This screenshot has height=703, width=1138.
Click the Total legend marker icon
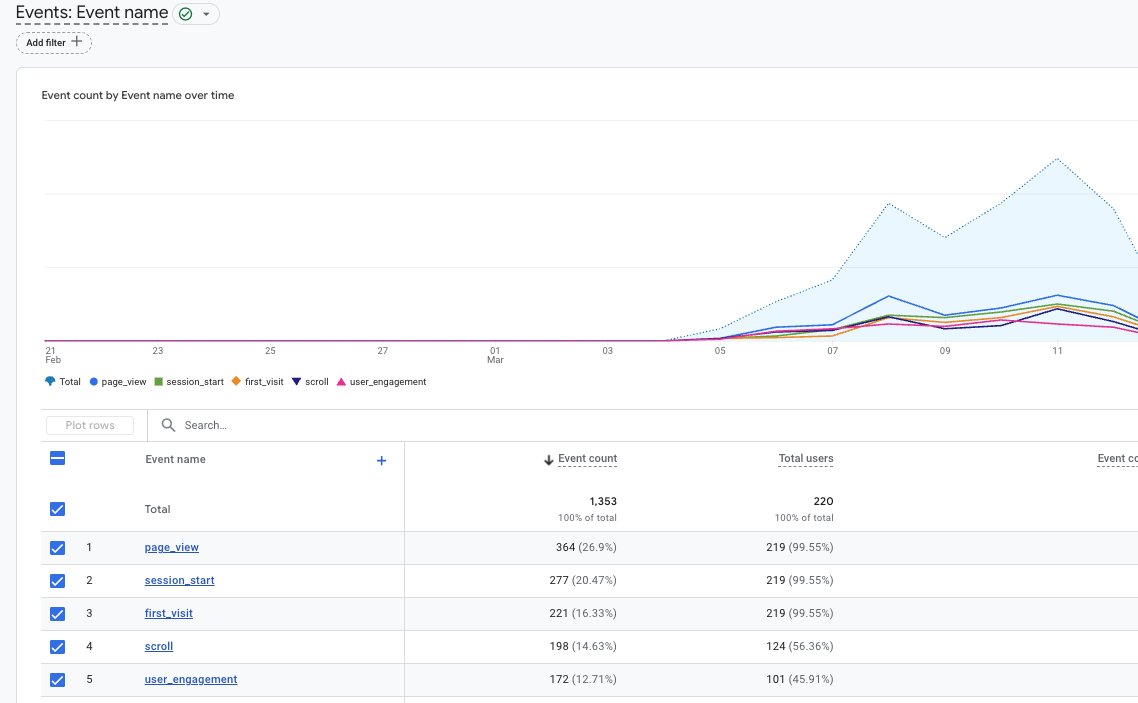50,382
